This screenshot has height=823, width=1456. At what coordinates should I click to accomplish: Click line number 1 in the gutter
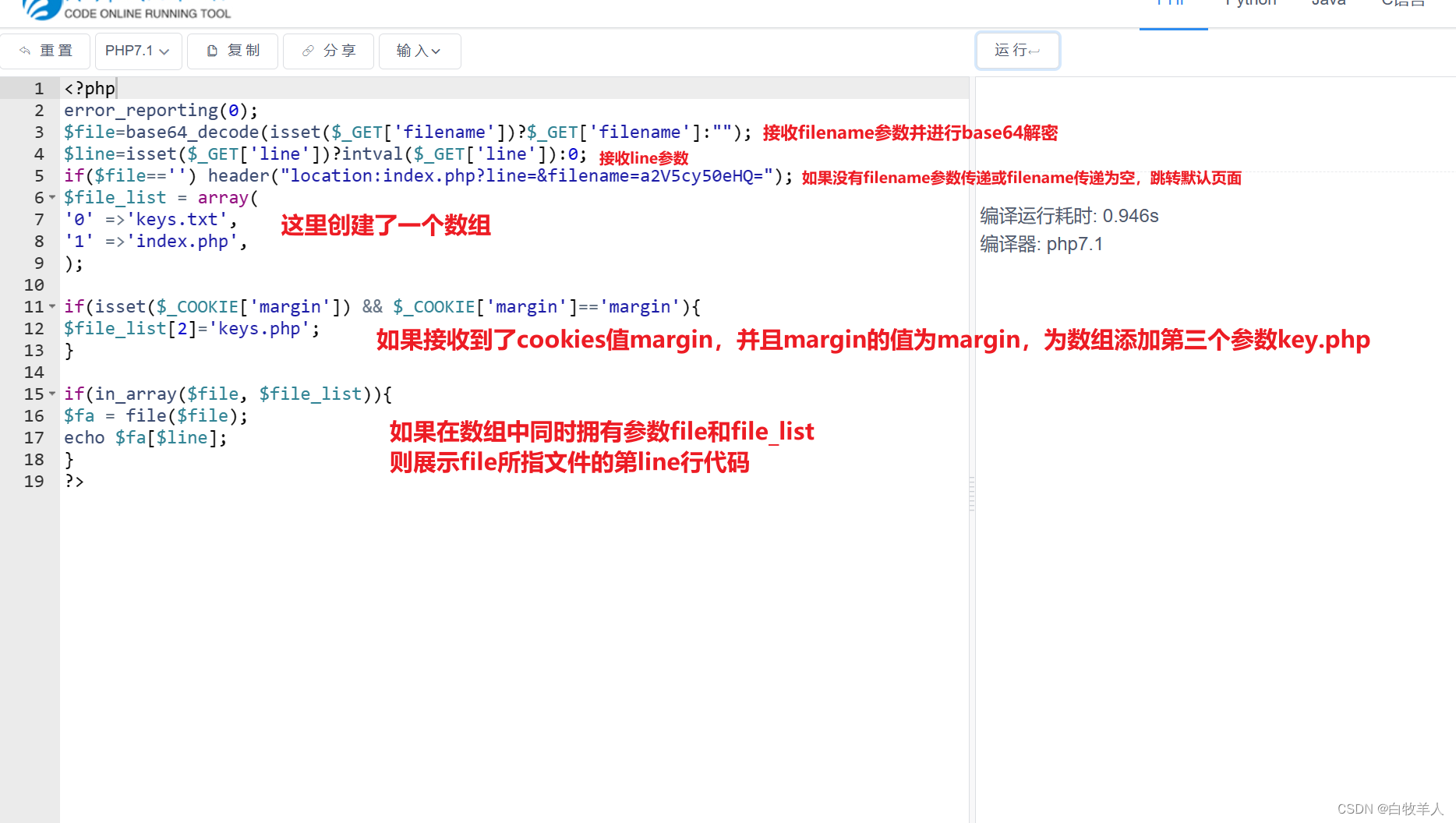coord(39,88)
